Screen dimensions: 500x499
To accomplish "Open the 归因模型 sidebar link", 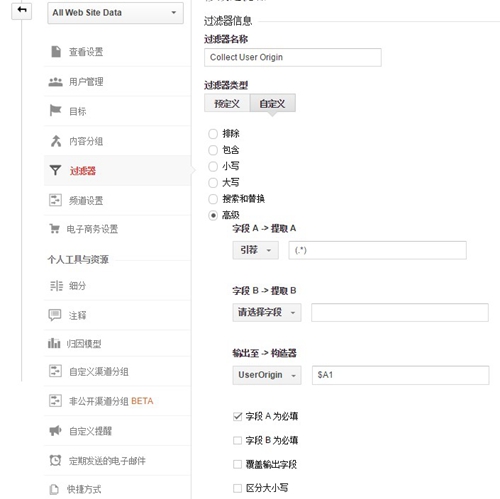I will tap(84, 344).
